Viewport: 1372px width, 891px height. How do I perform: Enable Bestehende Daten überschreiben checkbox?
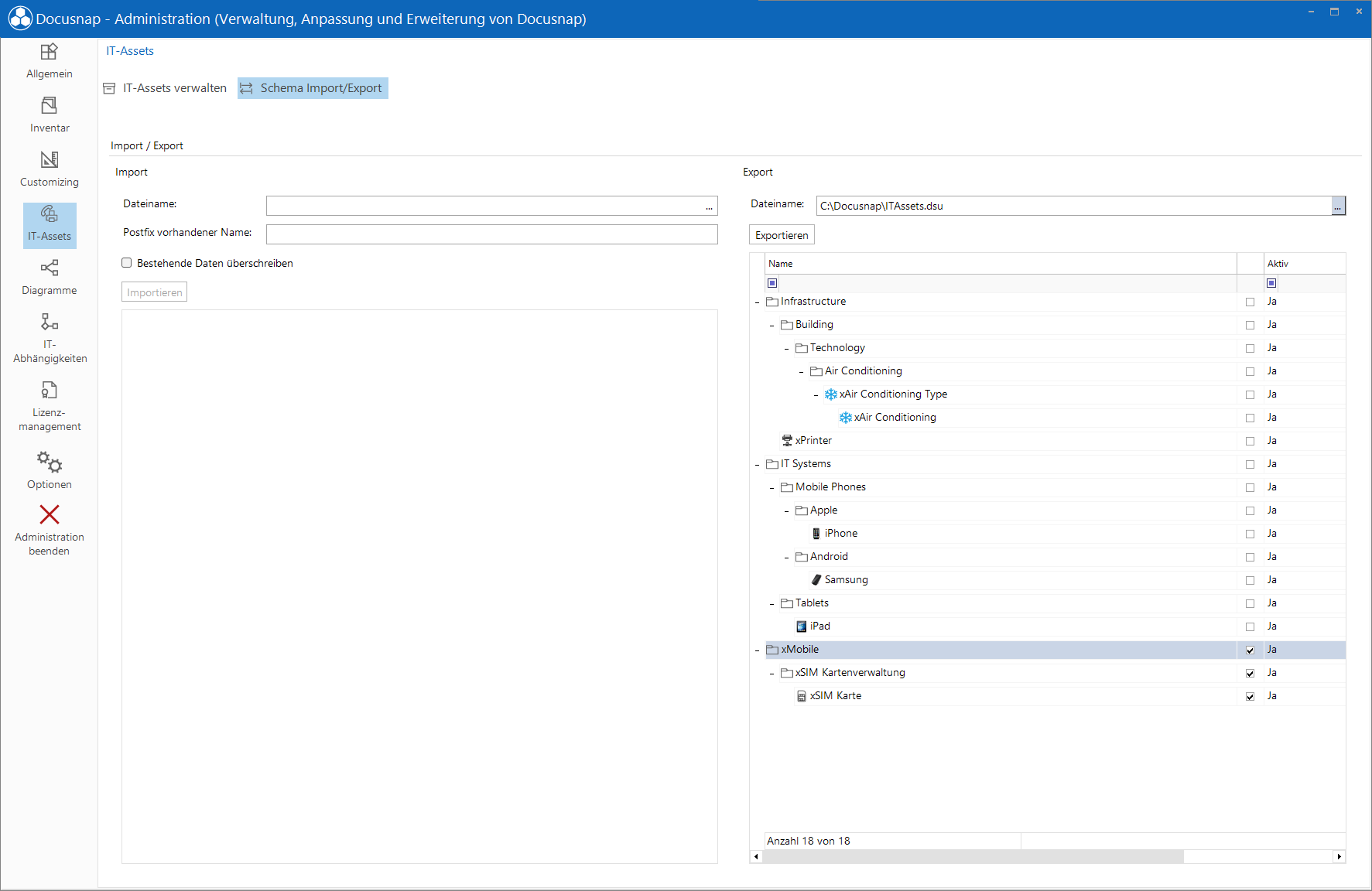(x=127, y=263)
